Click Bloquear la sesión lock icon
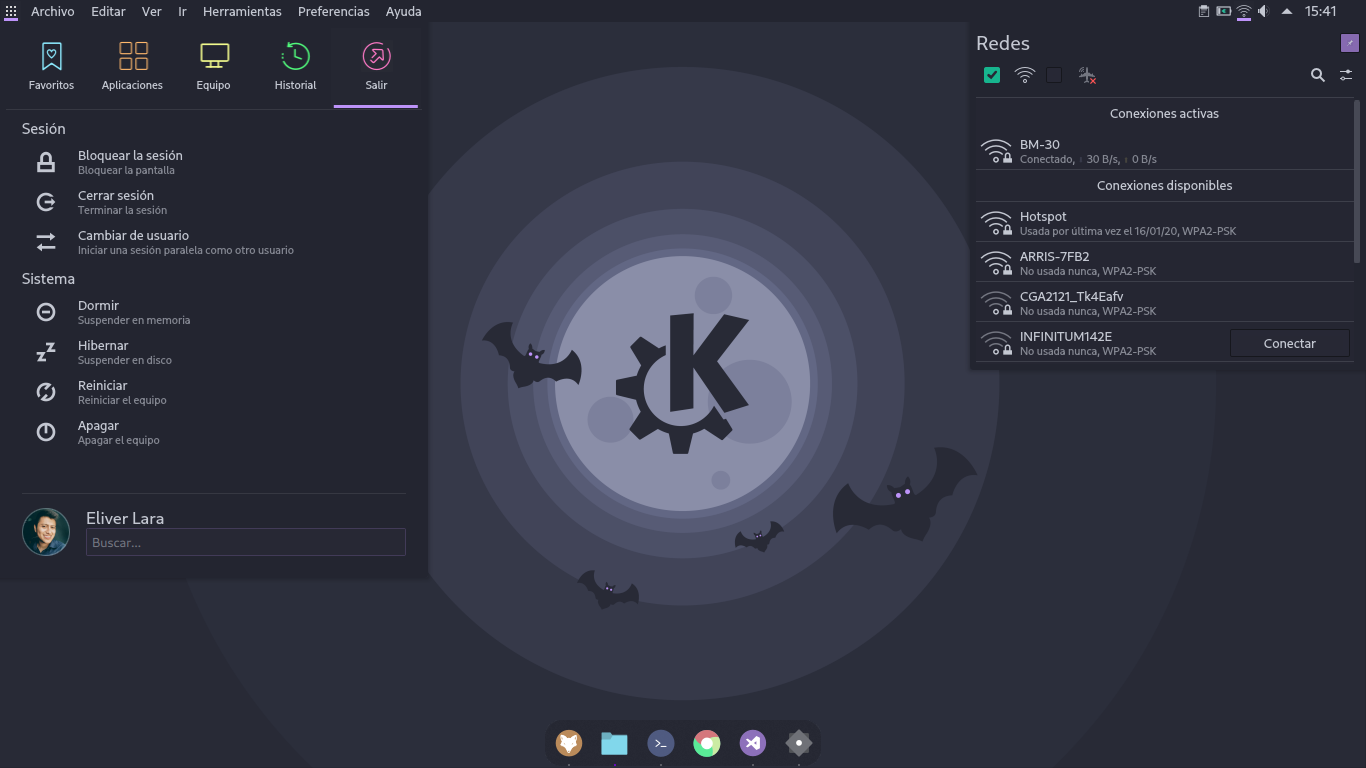 pos(46,162)
